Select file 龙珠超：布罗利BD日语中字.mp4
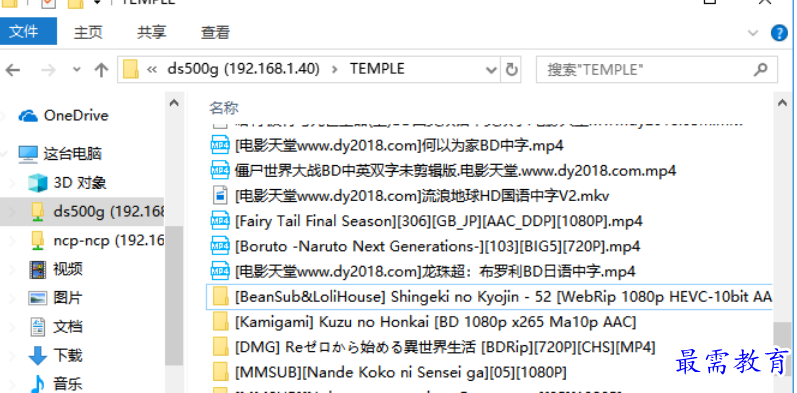Screen dimensions: 797x393 point(435,271)
